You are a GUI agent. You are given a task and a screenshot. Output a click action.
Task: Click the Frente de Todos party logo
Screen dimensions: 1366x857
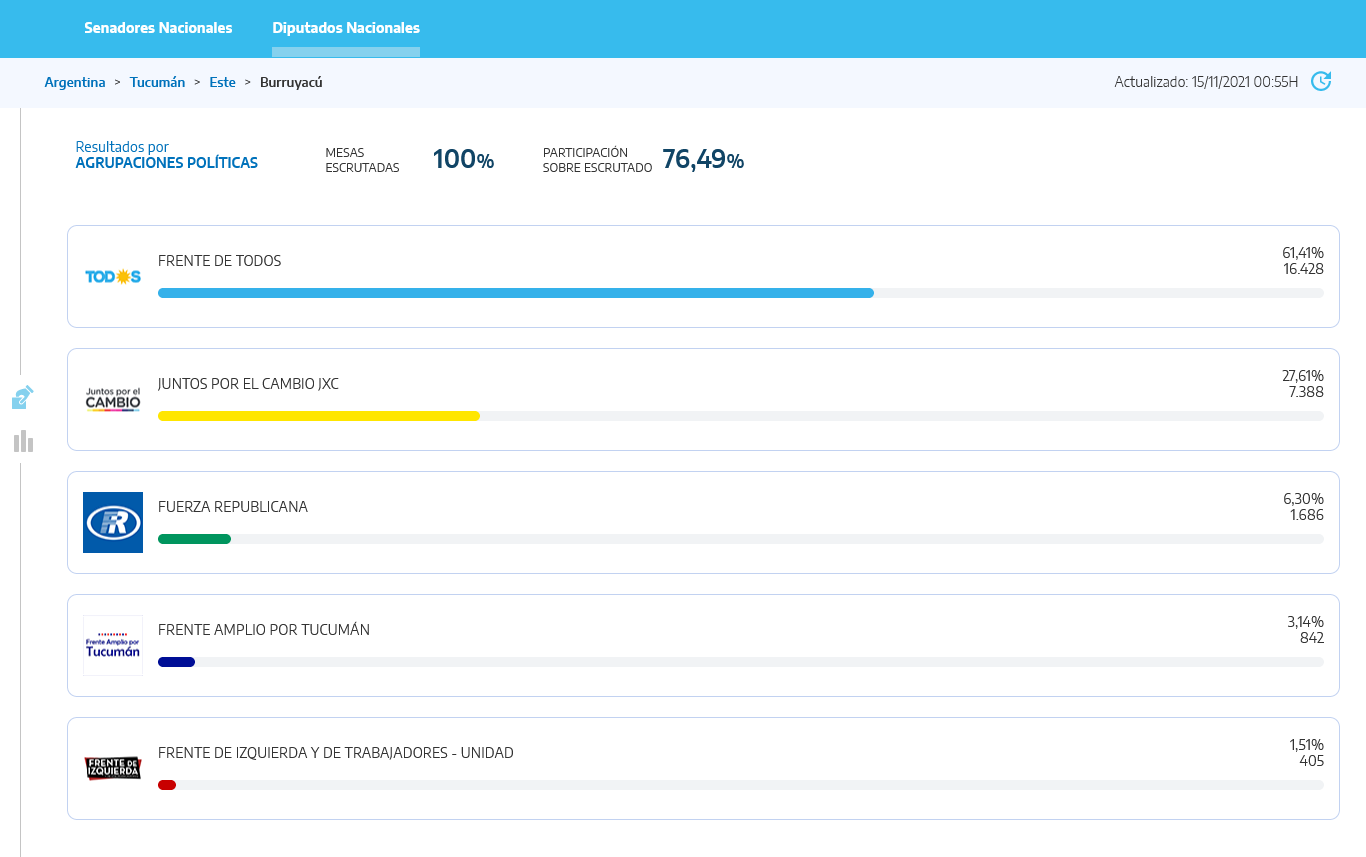click(x=113, y=277)
